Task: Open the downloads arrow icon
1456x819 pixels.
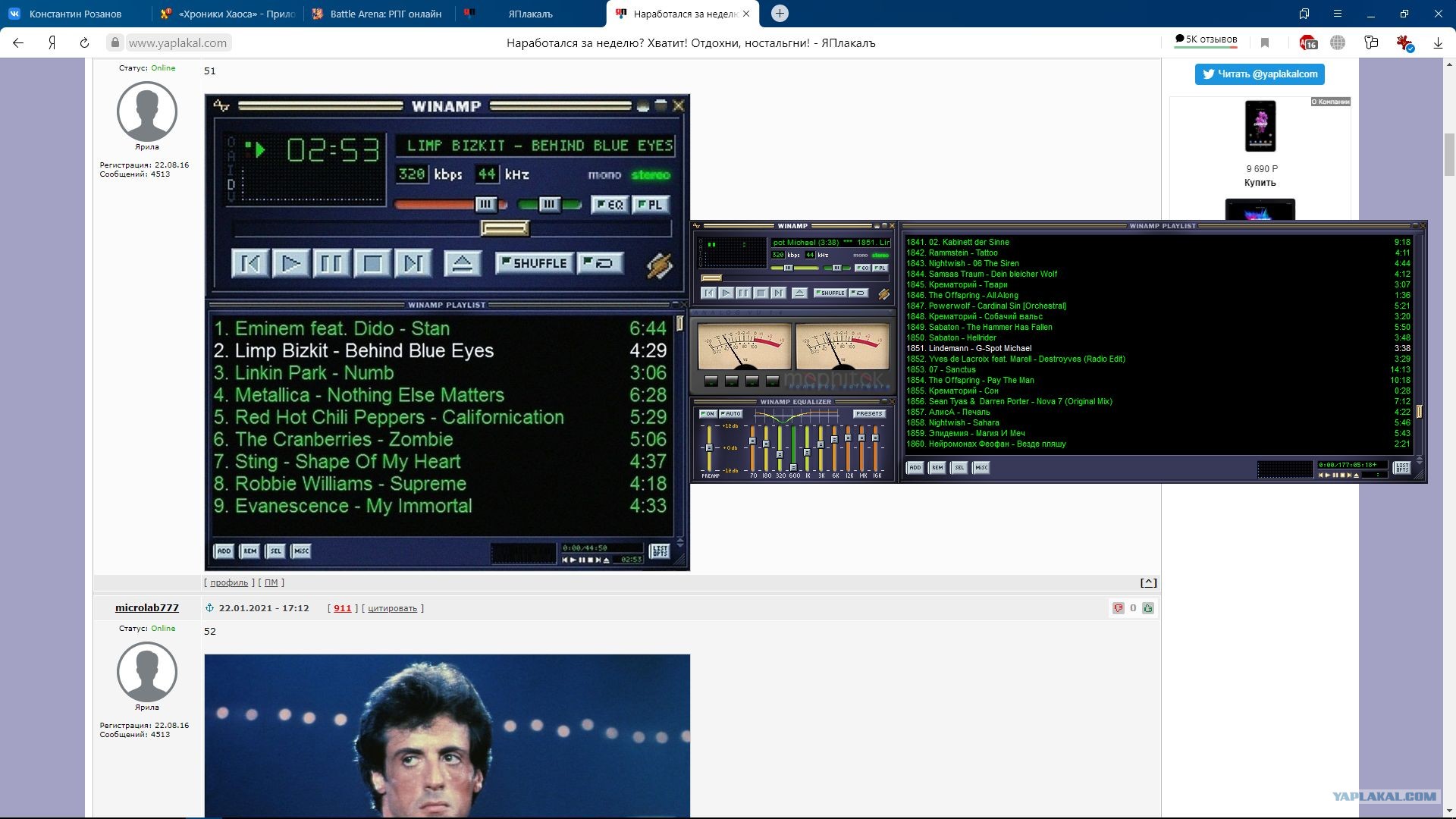Action: 1438,43
